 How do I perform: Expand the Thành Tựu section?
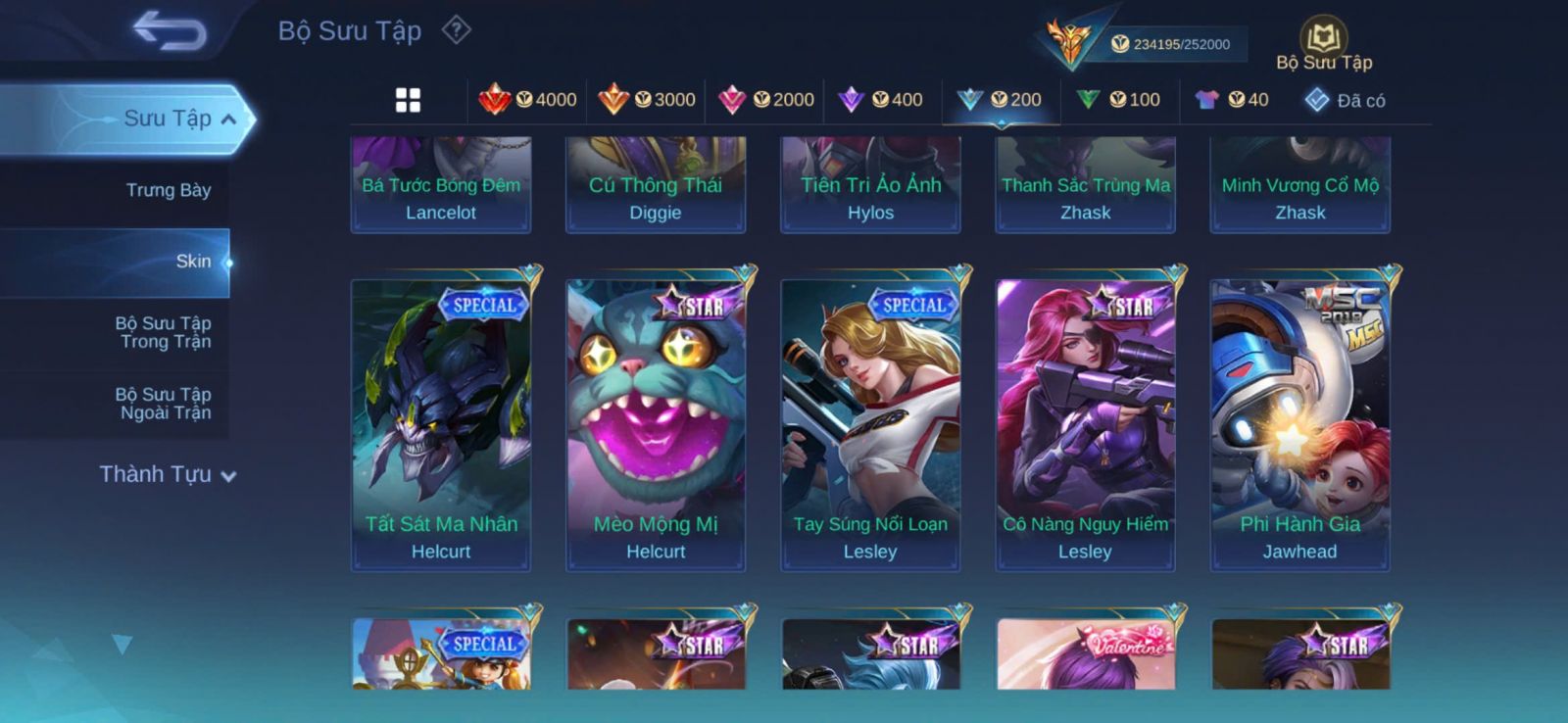click(168, 474)
